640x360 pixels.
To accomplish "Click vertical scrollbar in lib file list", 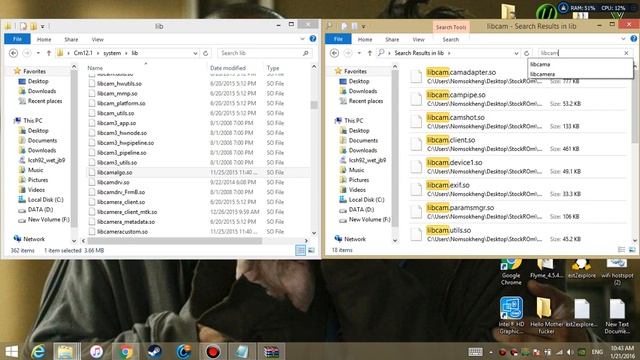I will click(x=314, y=105).
